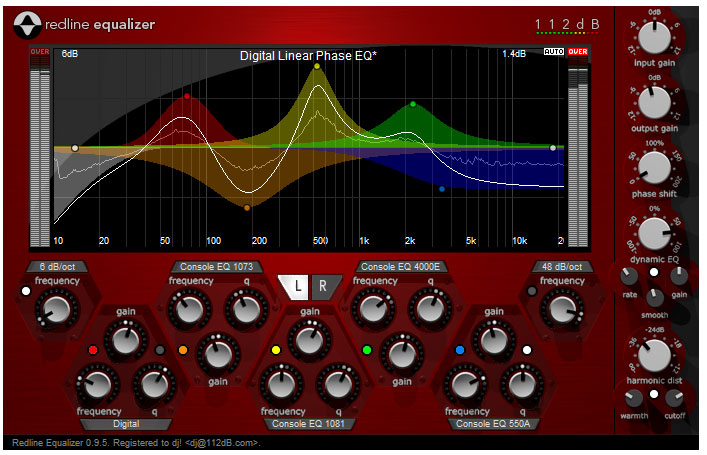The height and width of the screenshot is (455, 707).
Task: Click the dynamic EQ rate knob
Action: (x=629, y=276)
